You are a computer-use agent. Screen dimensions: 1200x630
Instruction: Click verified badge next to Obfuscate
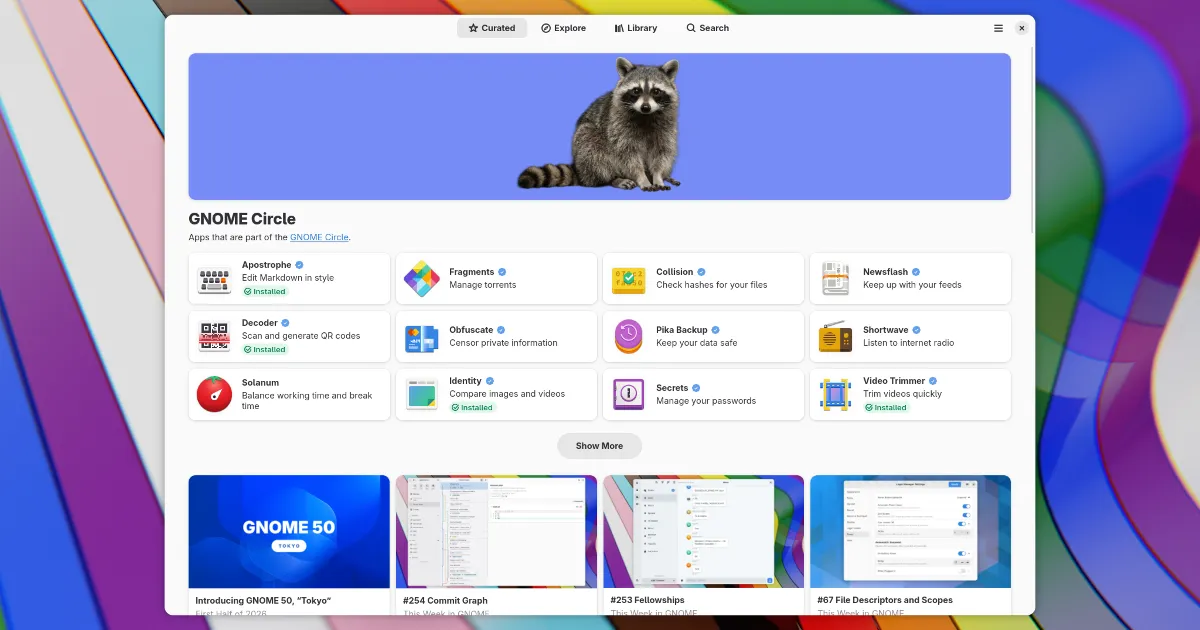pos(501,330)
